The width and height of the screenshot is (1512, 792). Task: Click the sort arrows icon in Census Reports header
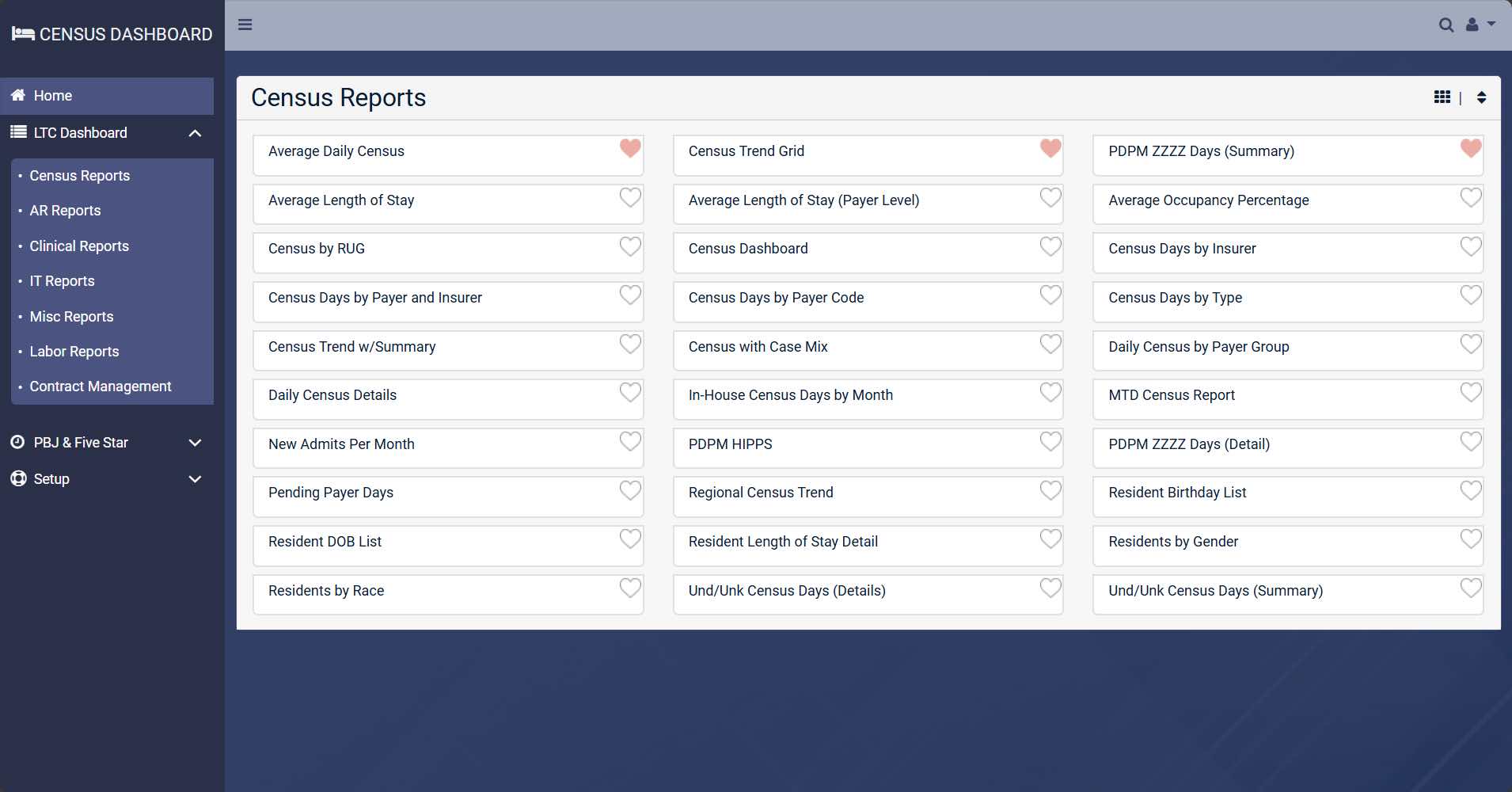pyautogui.click(x=1481, y=97)
